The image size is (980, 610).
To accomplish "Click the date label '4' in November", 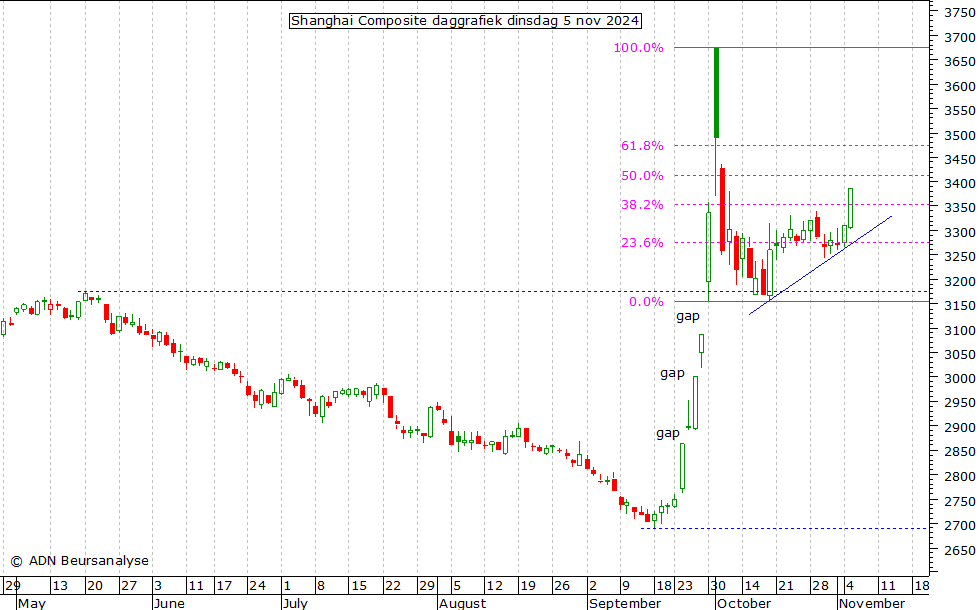I will pyautogui.click(x=849, y=586).
